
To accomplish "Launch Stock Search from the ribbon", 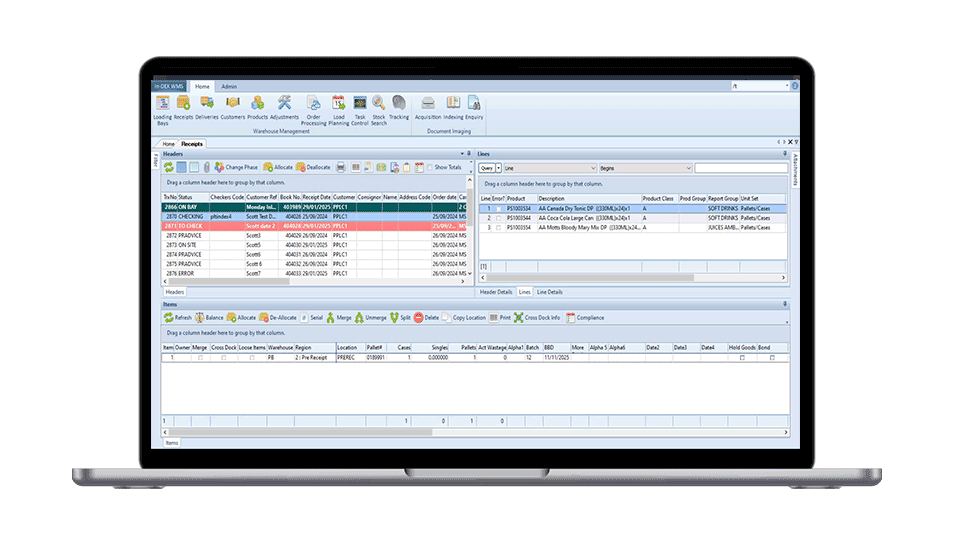I will [x=379, y=103].
